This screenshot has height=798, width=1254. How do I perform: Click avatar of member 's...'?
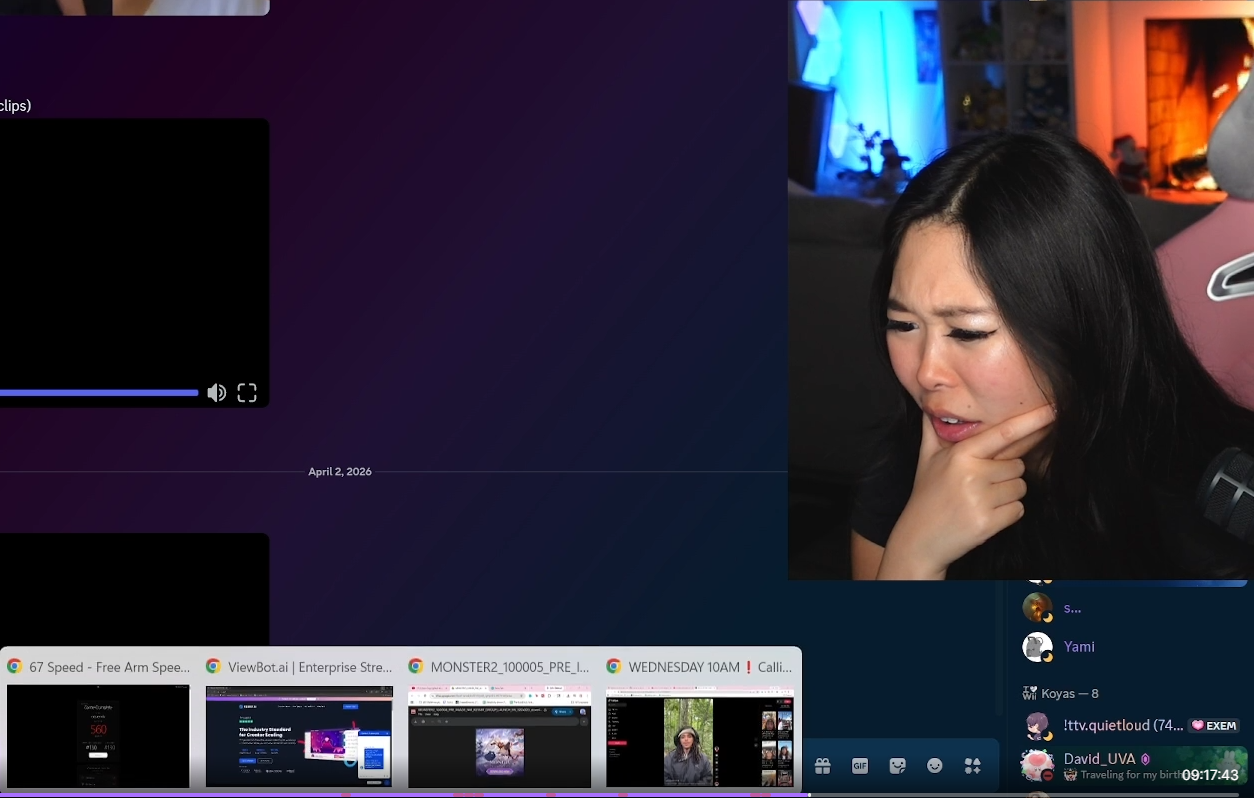coord(1037,607)
